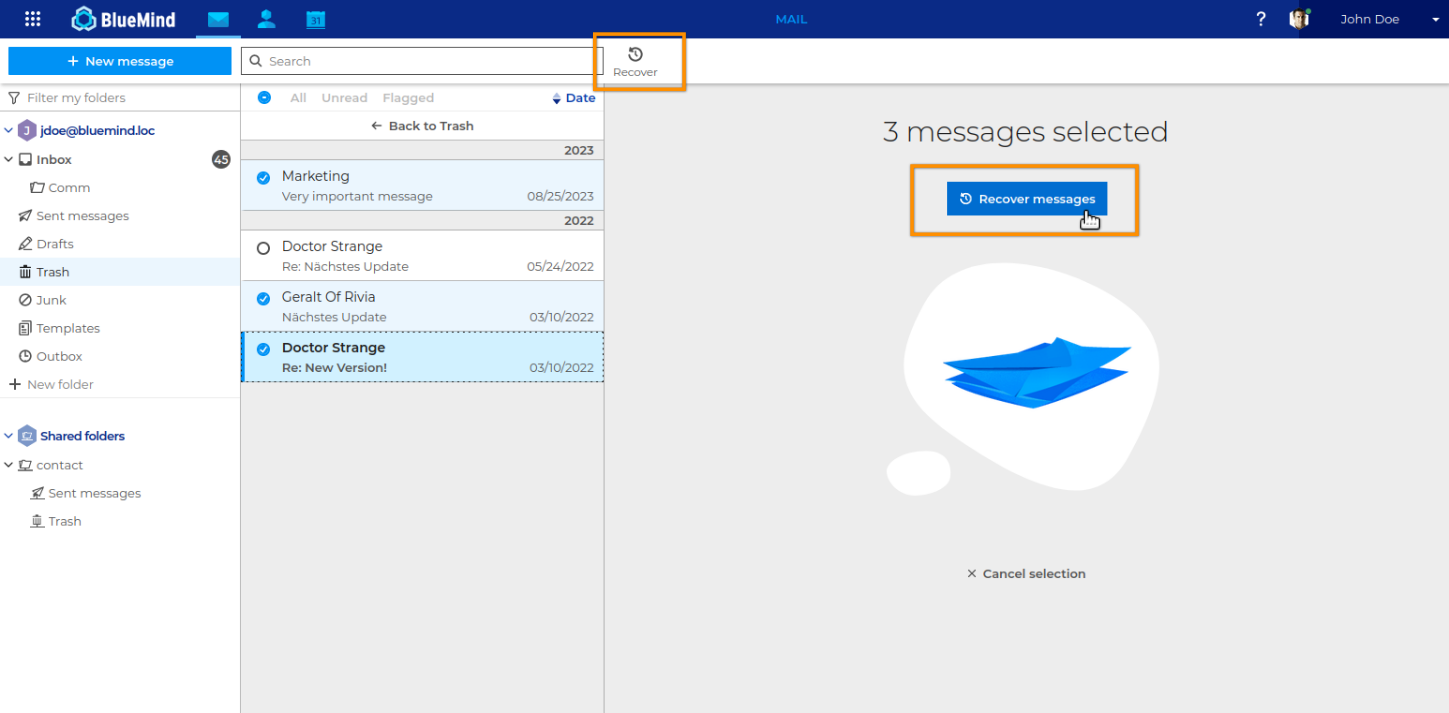
Task: Click John Doe's avatar picture
Action: pyautogui.click(x=1300, y=19)
